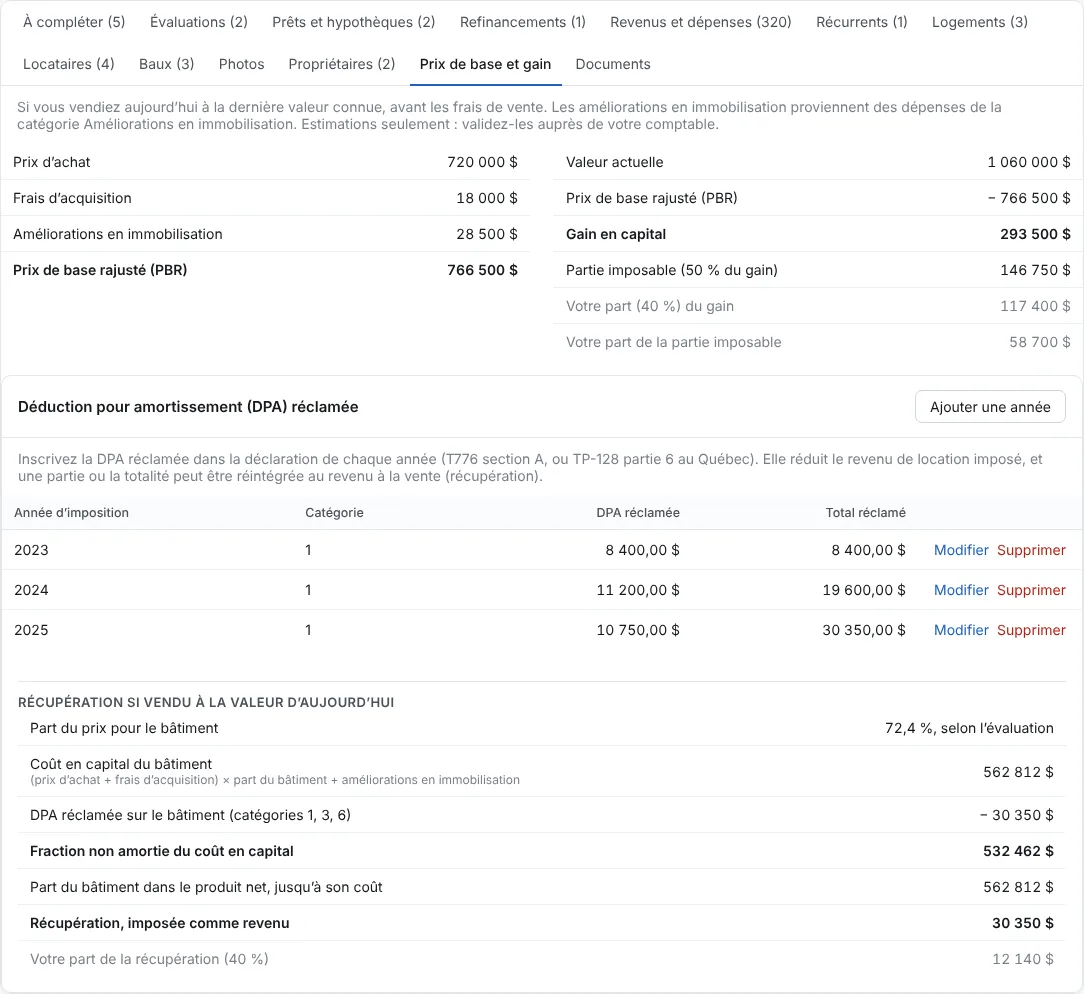The height and width of the screenshot is (994, 1084).
Task: Select the 2023 tax year cell
Action: [x=31, y=550]
